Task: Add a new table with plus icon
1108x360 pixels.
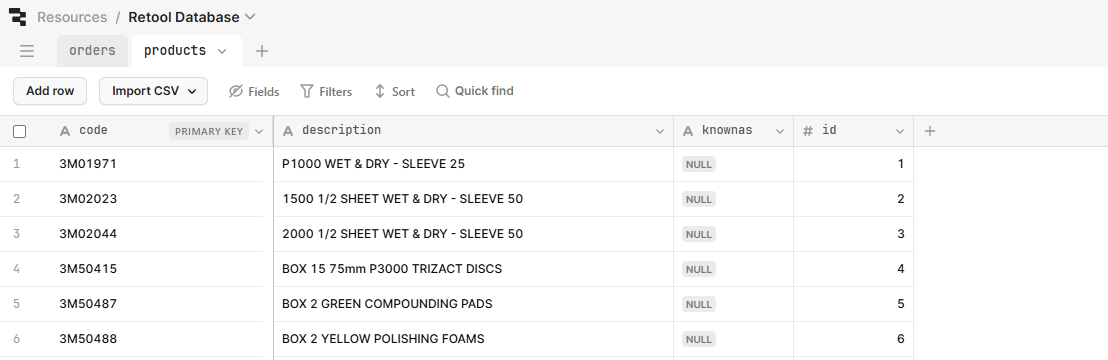Action: [x=261, y=51]
